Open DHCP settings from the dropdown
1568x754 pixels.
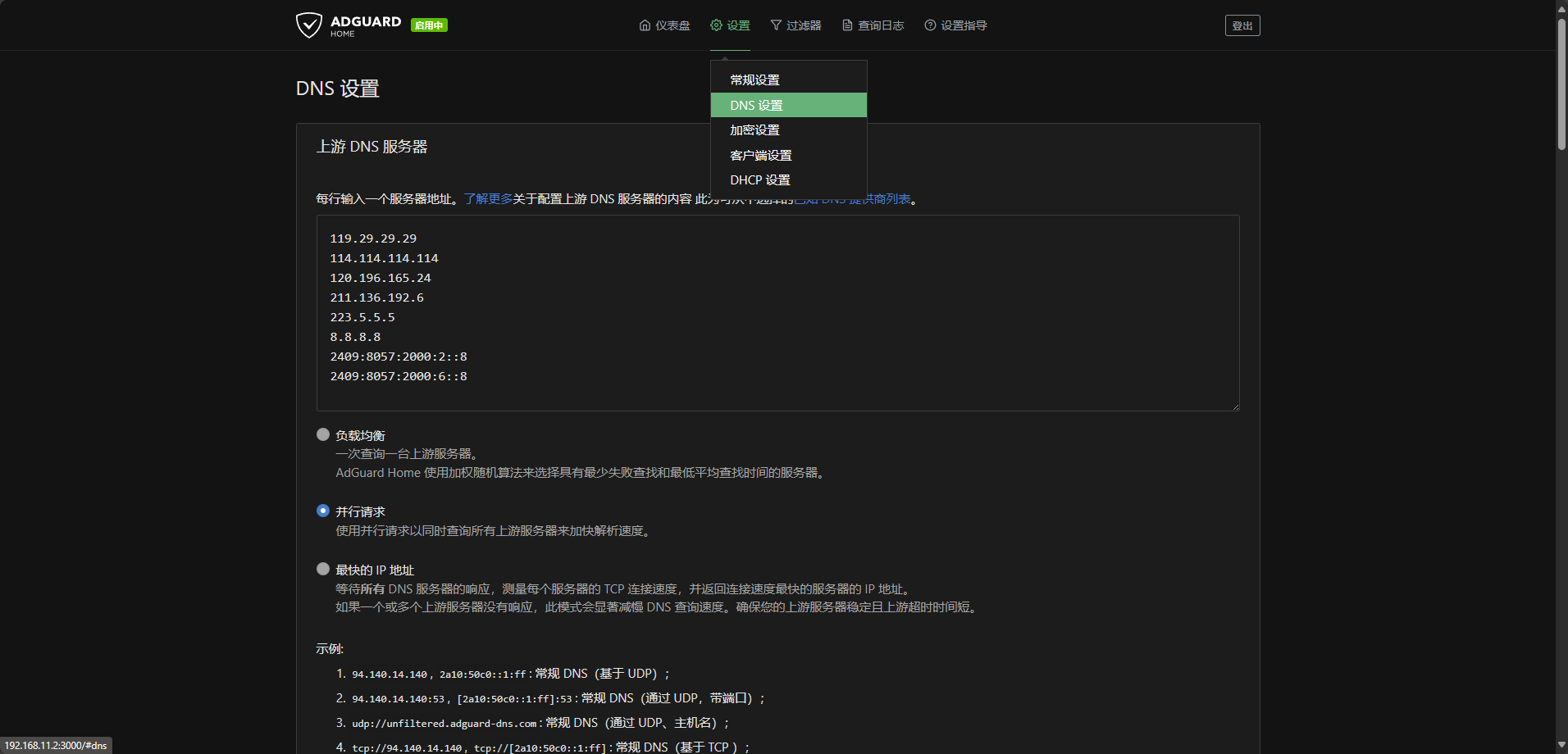[759, 179]
